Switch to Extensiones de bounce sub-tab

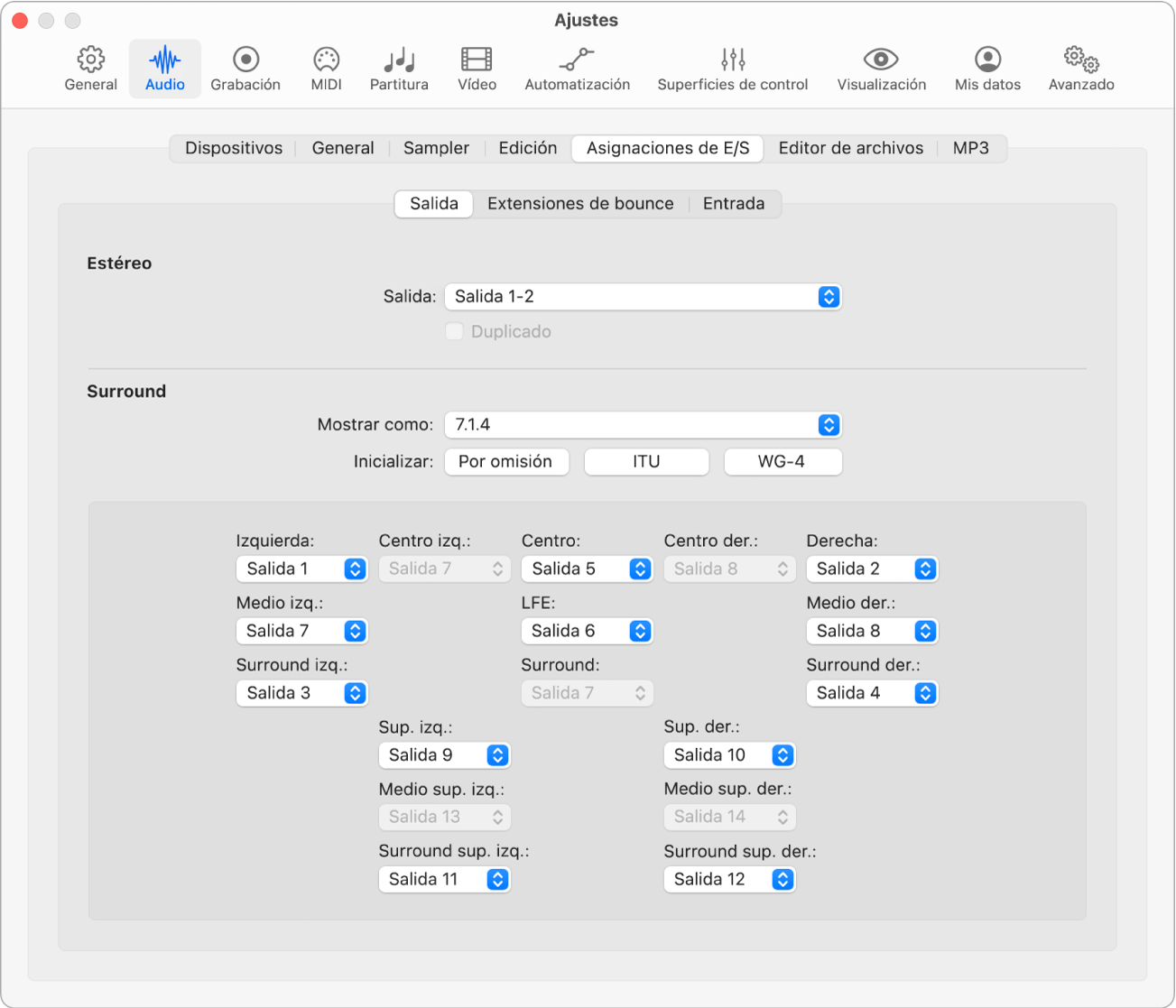point(580,204)
